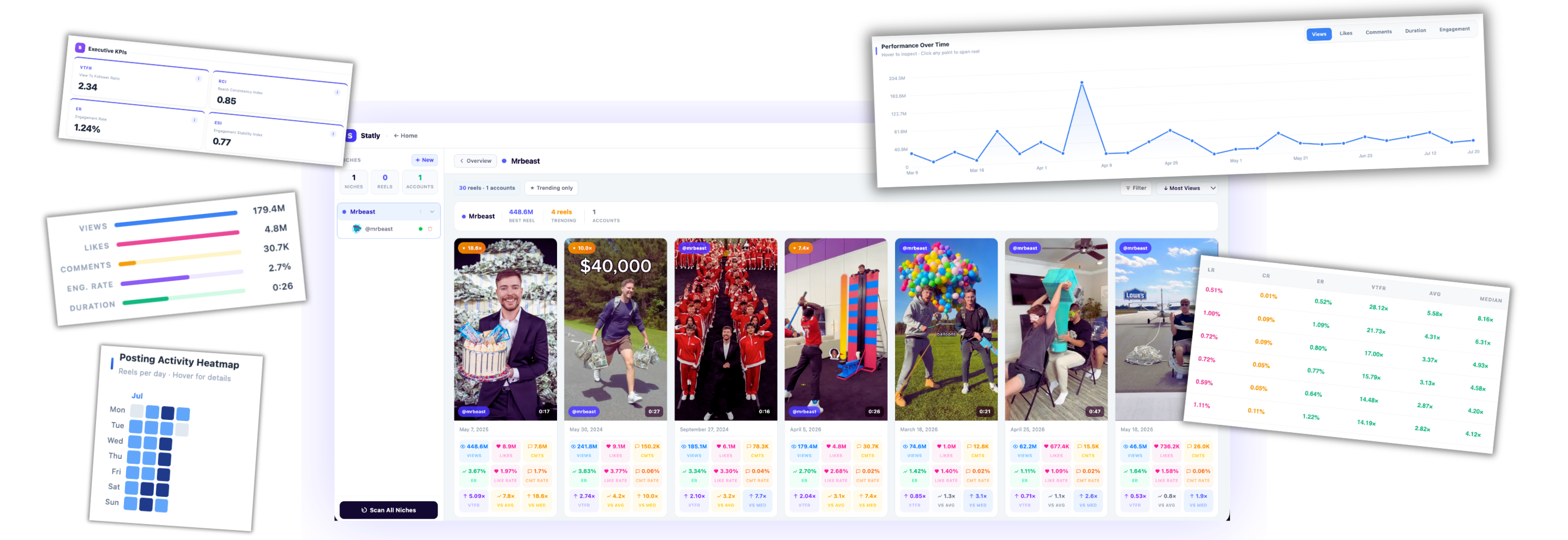1568x540 pixels.
Task: Select the Mrbeast niche in the sidebar
Action: [x=388, y=212]
